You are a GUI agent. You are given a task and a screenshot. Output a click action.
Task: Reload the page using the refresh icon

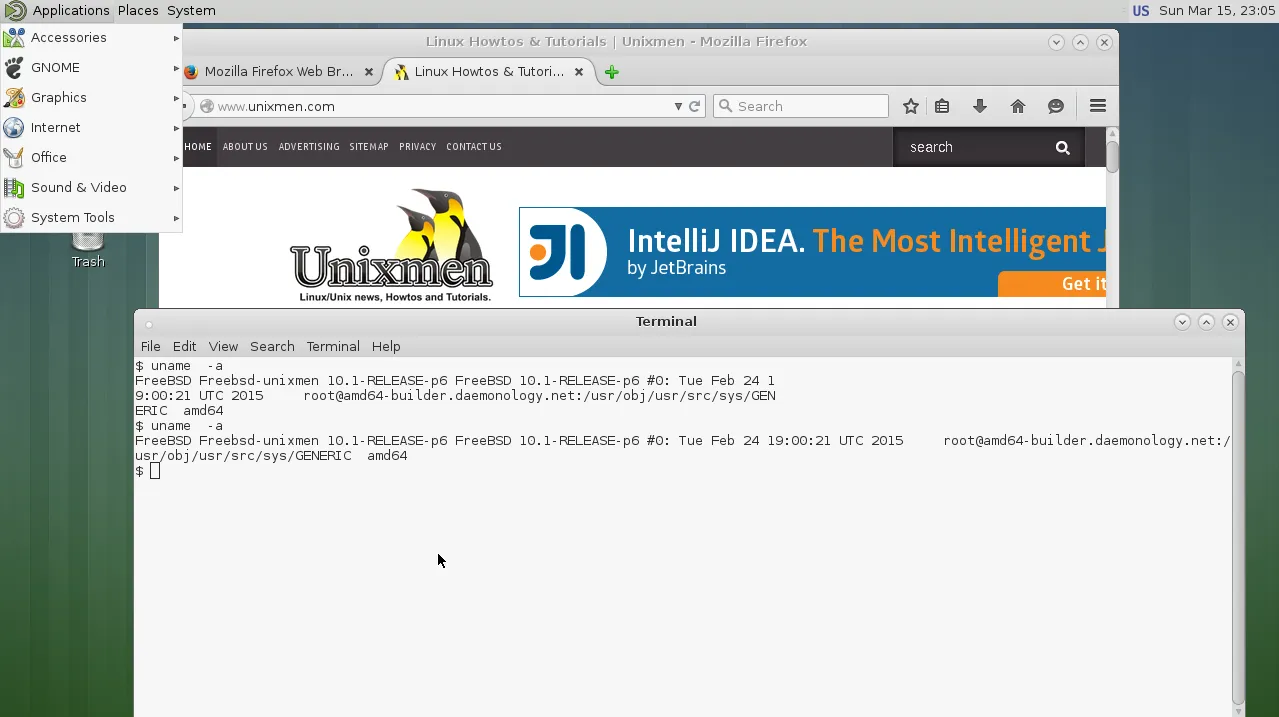click(694, 106)
